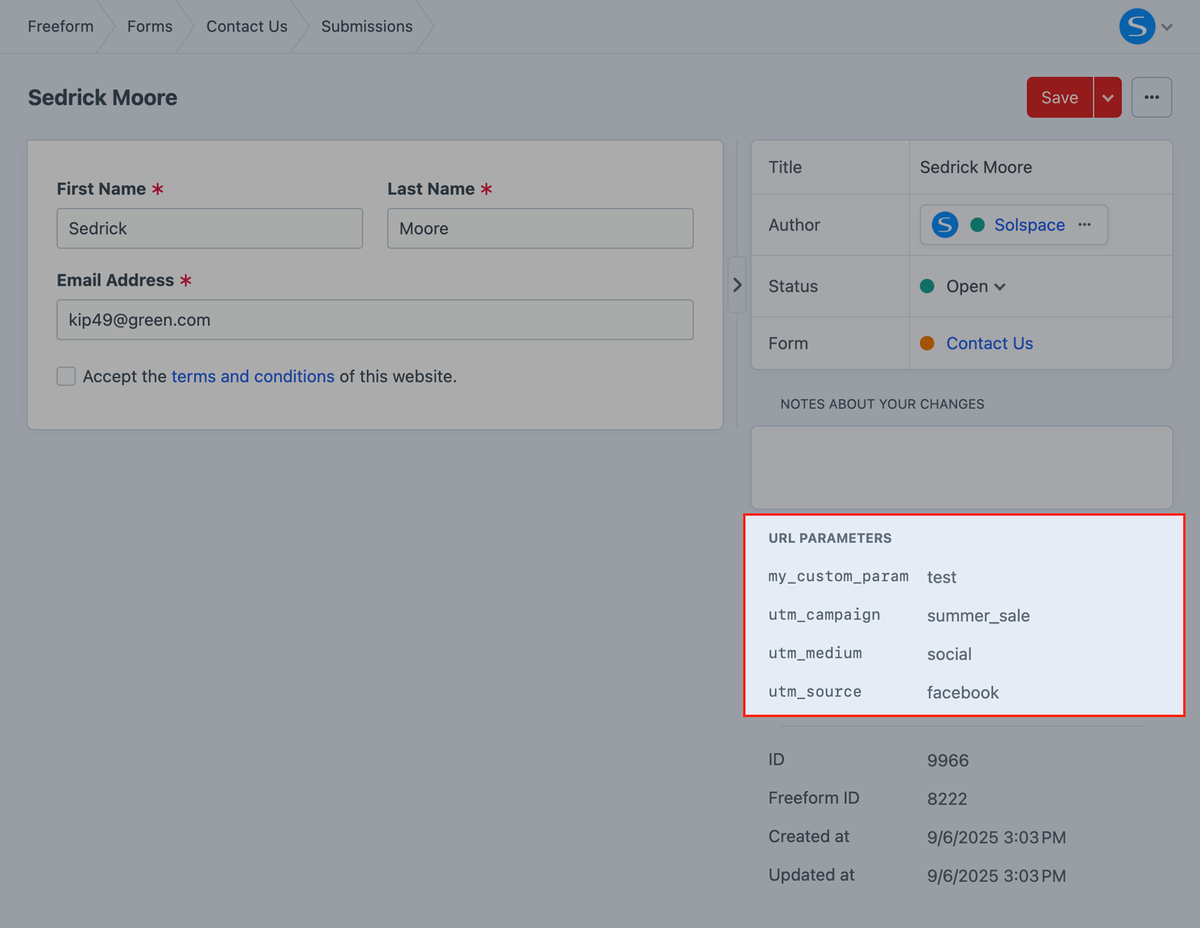Go to the Submissions breadcrumb
The width and height of the screenshot is (1200, 928).
pyautogui.click(x=367, y=27)
